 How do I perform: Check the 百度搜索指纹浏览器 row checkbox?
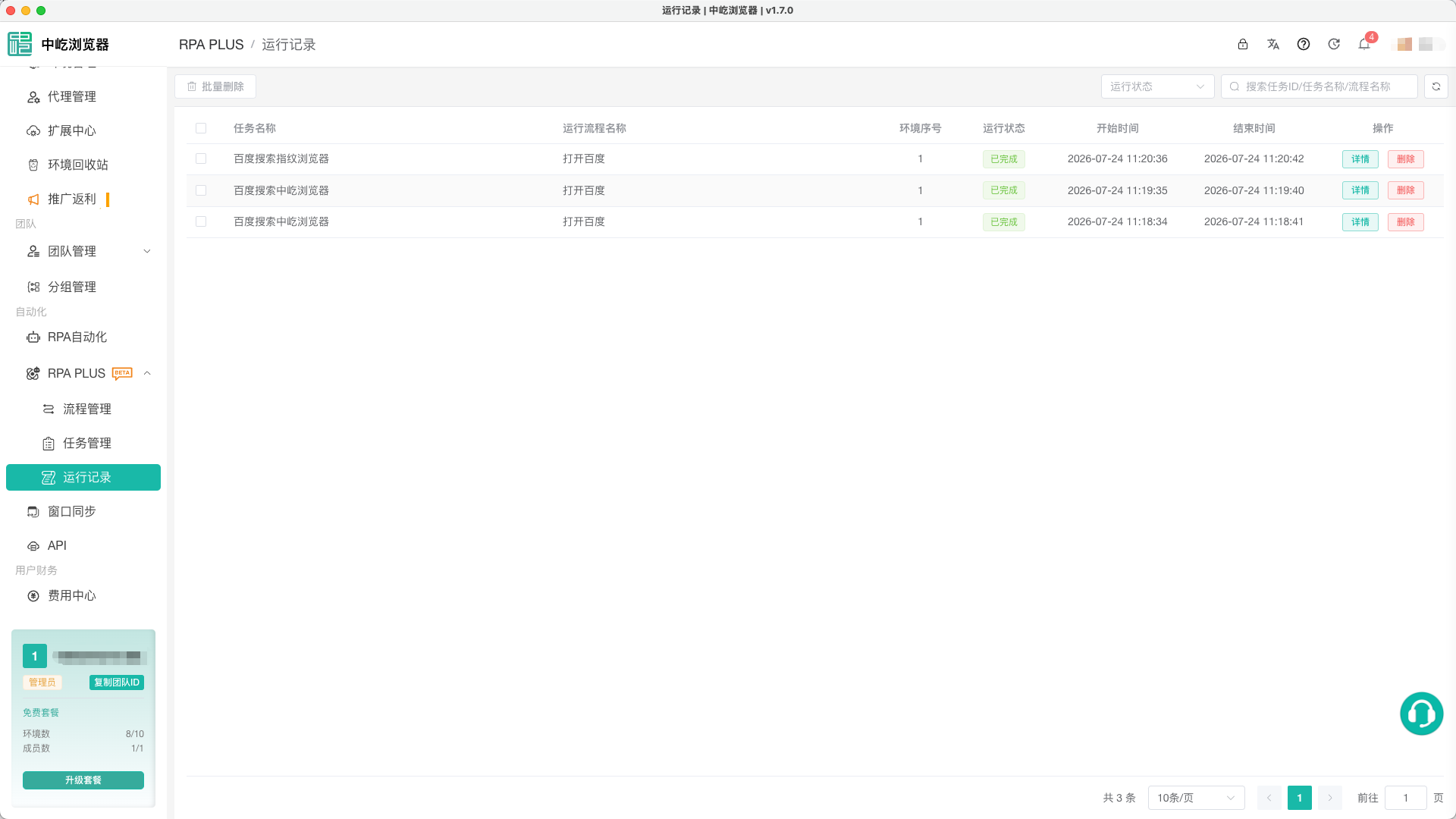[201, 158]
